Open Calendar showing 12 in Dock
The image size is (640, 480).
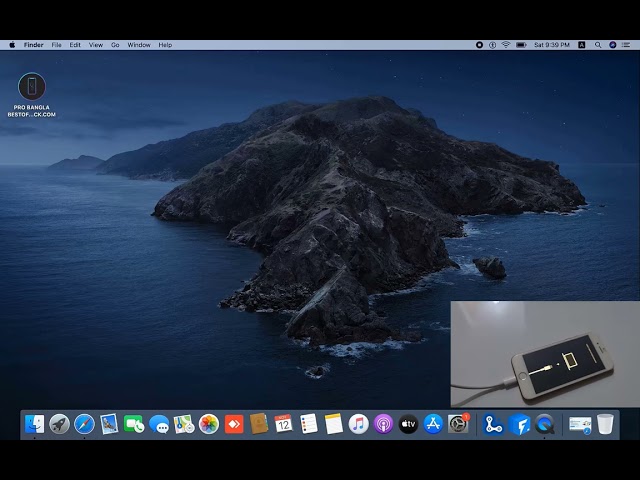(284, 424)
